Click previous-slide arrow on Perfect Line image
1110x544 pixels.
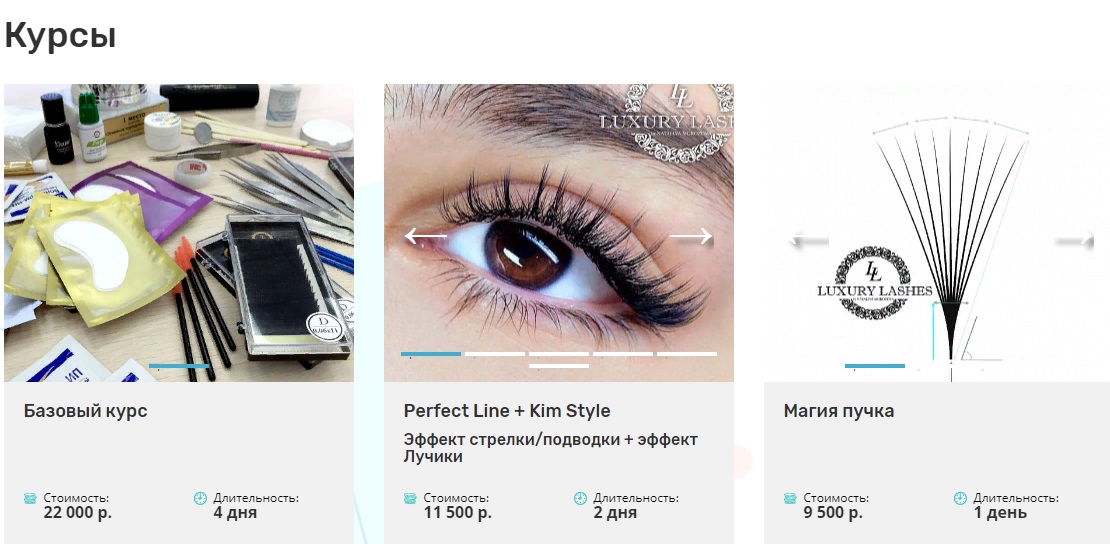[x=425, y=237]
